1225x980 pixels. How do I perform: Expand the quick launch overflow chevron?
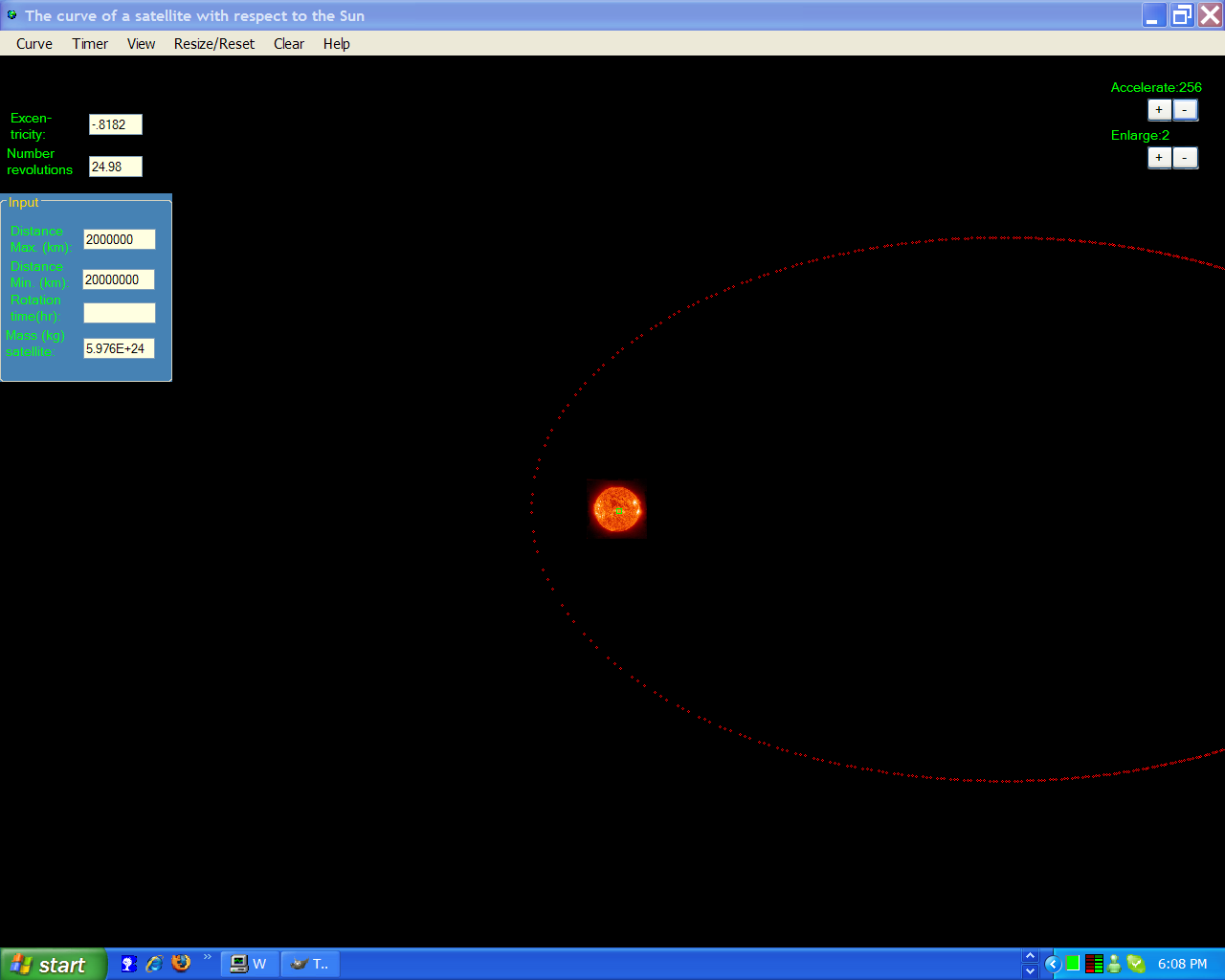[207, 957]
